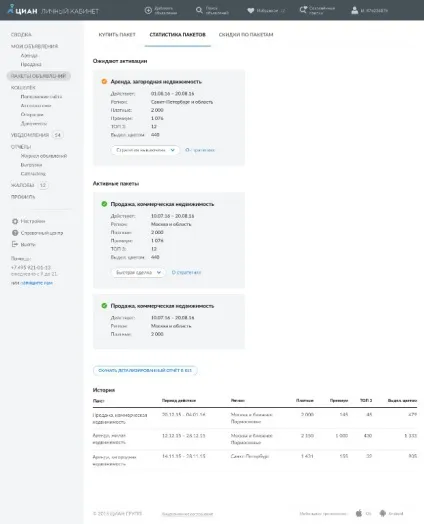Open the user account avatar icon
424x524 pixels.
[355, 10]
